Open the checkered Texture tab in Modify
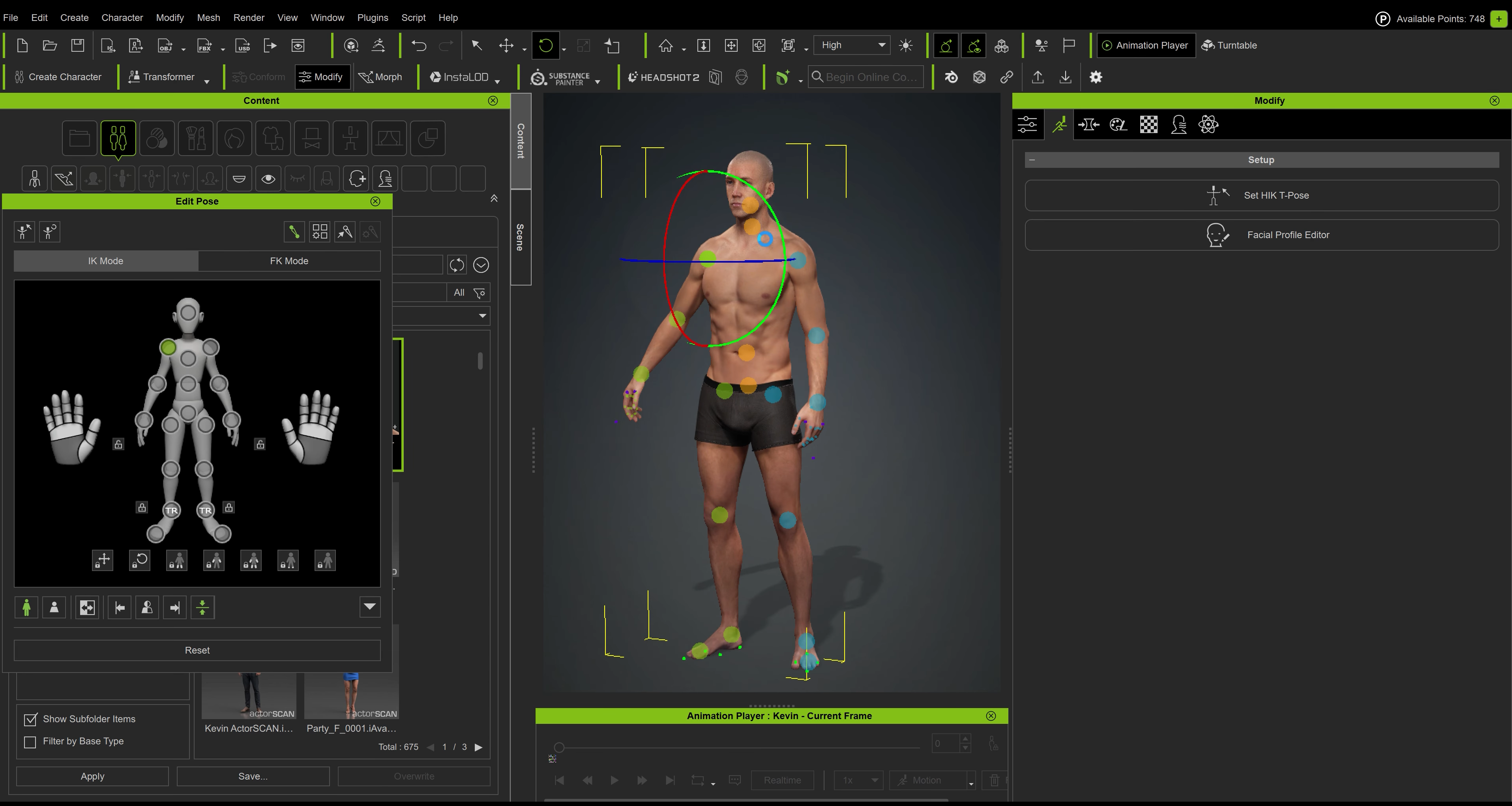This screenshot has width=1512, height=806. [1149, 124]
